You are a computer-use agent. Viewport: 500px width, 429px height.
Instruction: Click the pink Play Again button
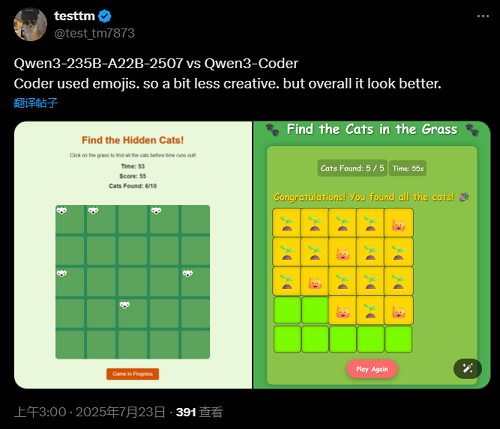click(x=372, y=369)
